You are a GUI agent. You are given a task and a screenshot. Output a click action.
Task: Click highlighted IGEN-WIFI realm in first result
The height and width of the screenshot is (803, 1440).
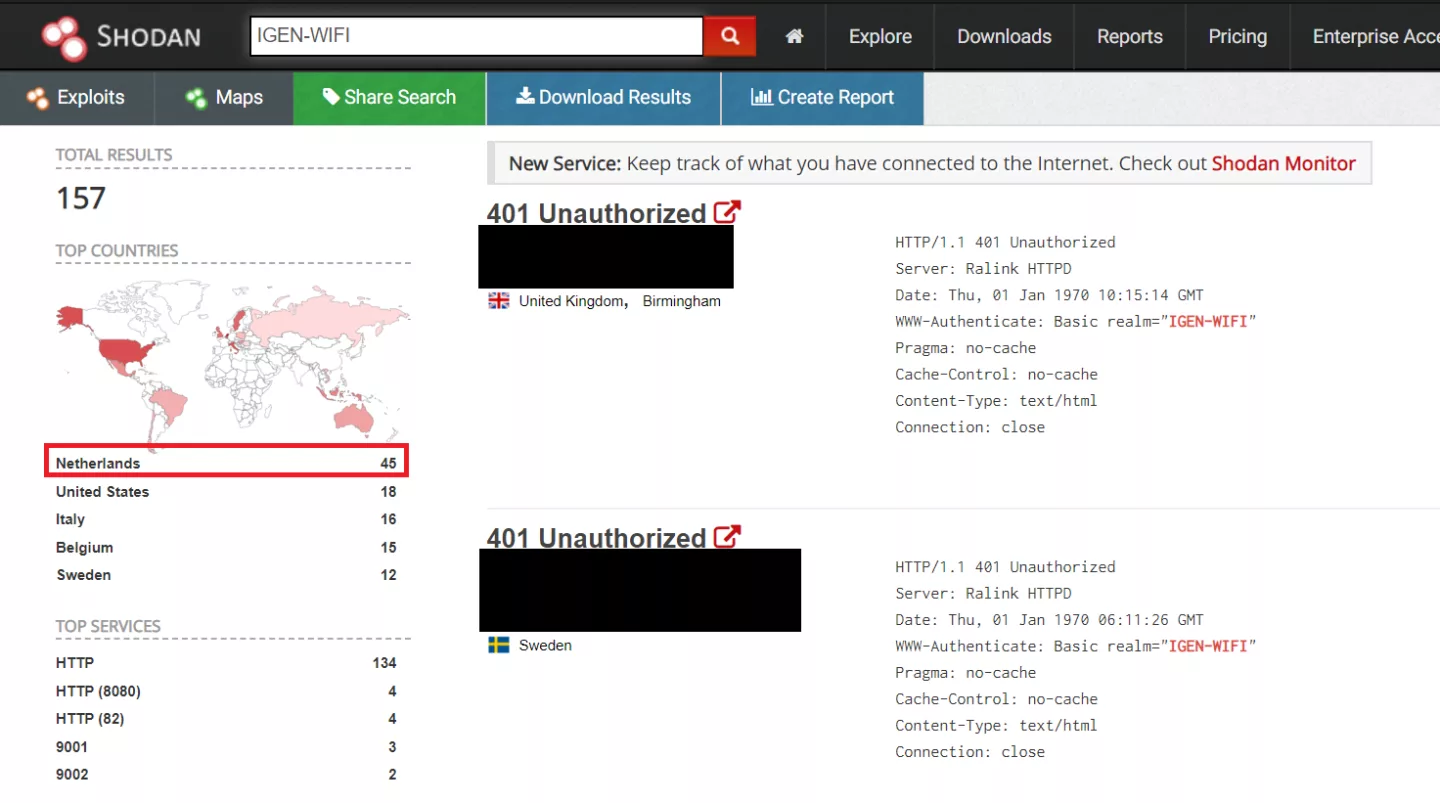pyautogui.click(x=1208, y=321)
